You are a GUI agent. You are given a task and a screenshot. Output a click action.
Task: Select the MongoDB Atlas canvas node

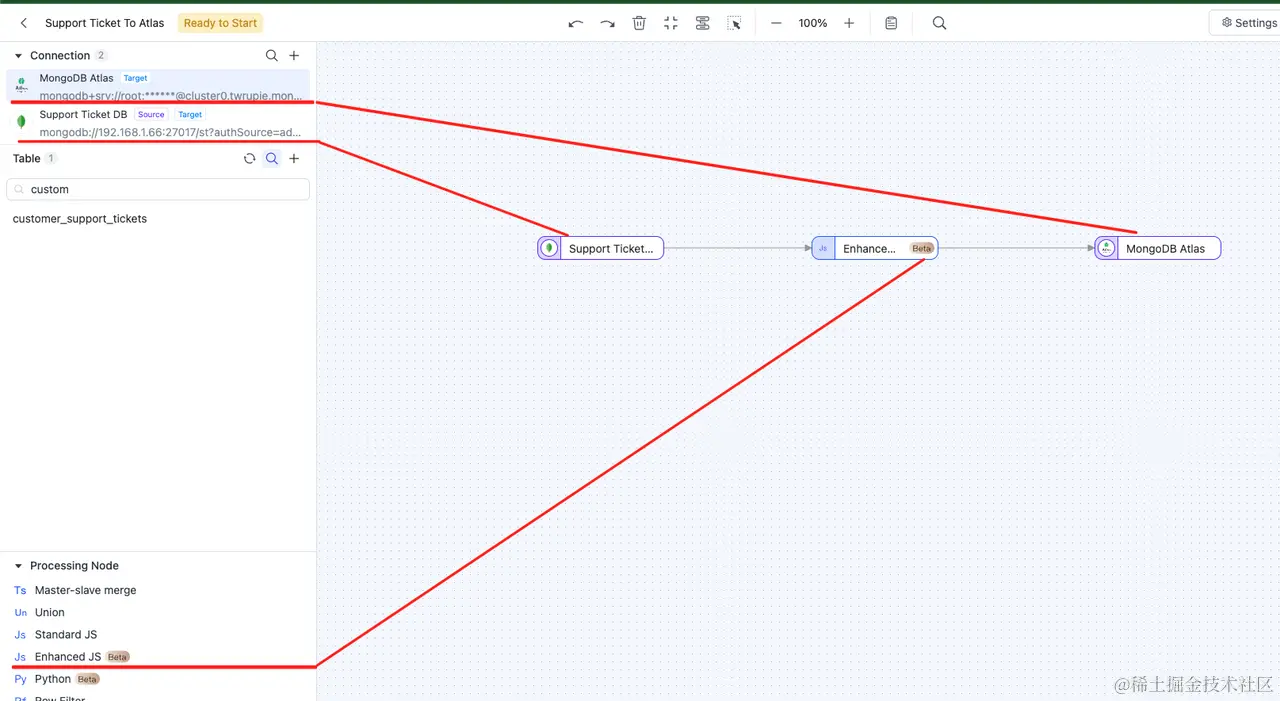click(x=1158, y=248)
